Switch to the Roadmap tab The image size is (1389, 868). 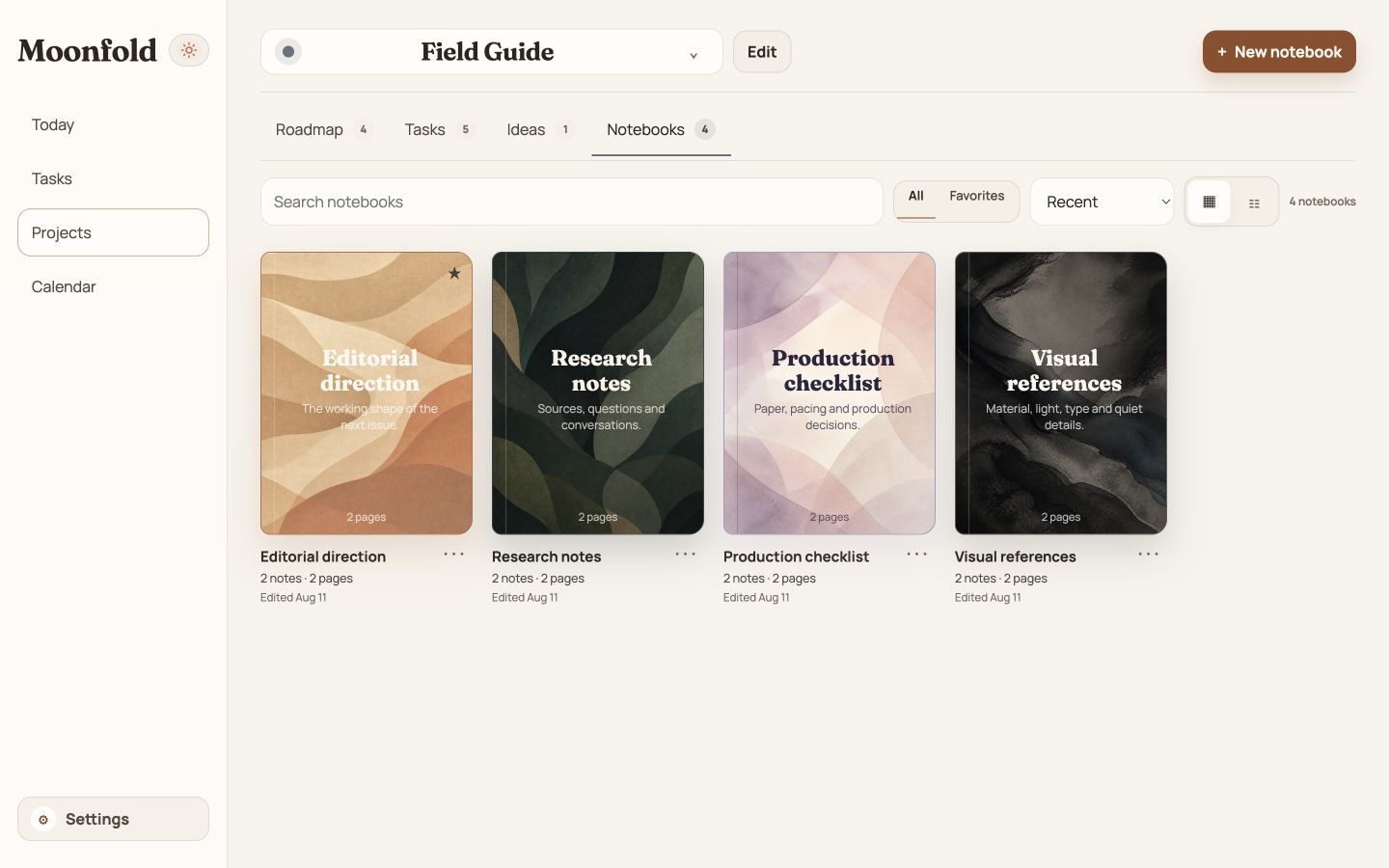323,129
